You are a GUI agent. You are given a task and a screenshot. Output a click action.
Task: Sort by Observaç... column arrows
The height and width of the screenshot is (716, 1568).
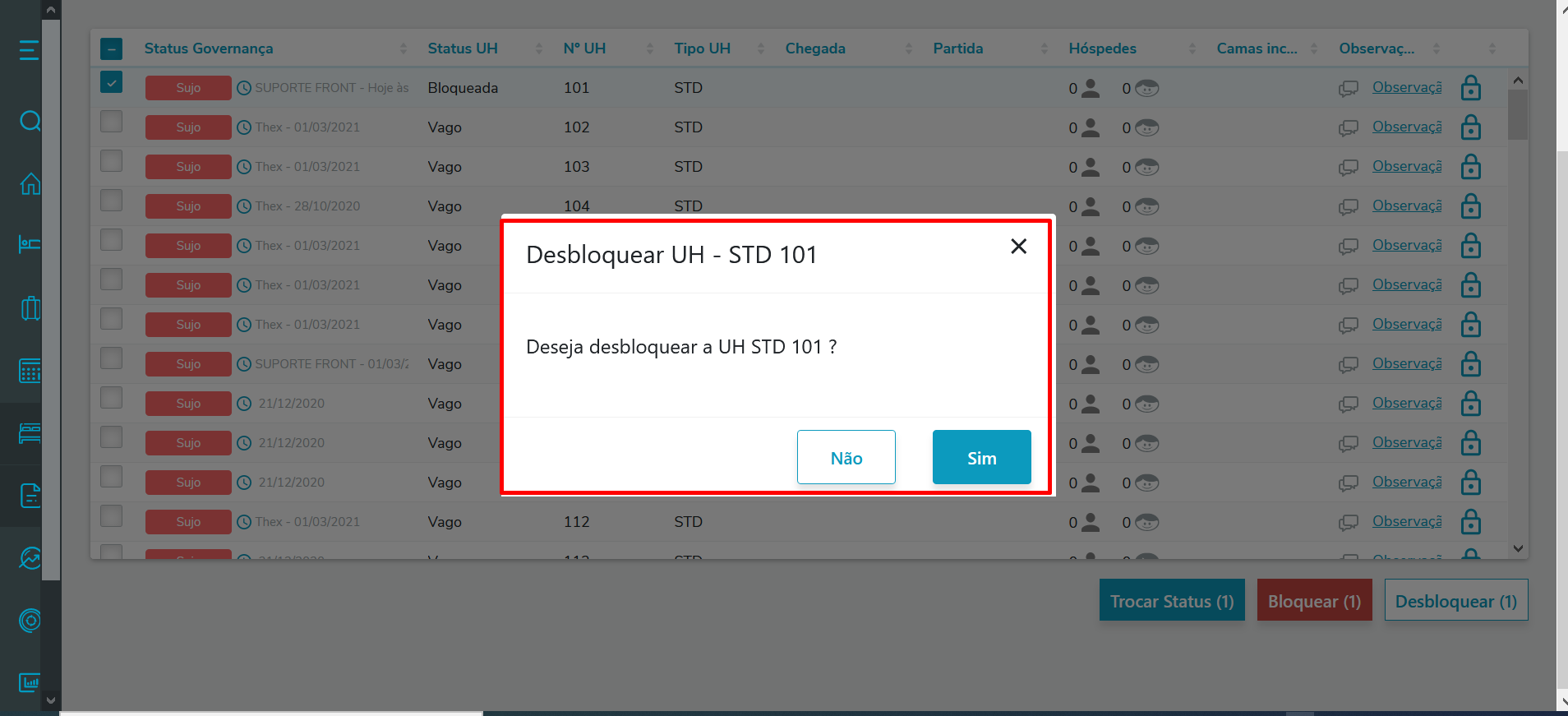(1437, 49)
